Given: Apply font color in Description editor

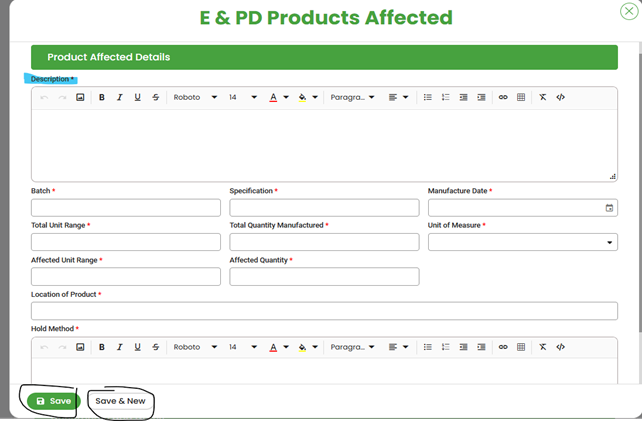Looking at the screenshot, I should coord(273,97).
